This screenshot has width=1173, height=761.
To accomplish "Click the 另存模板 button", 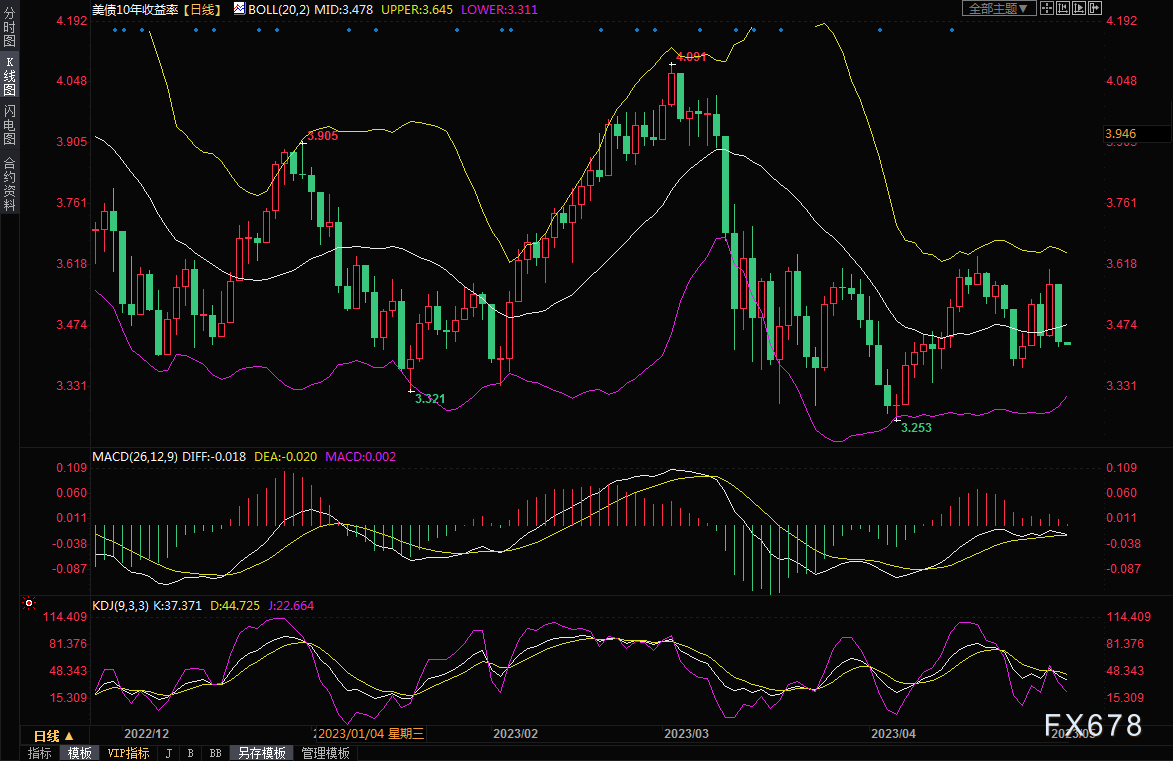I will tap(261, 753).
